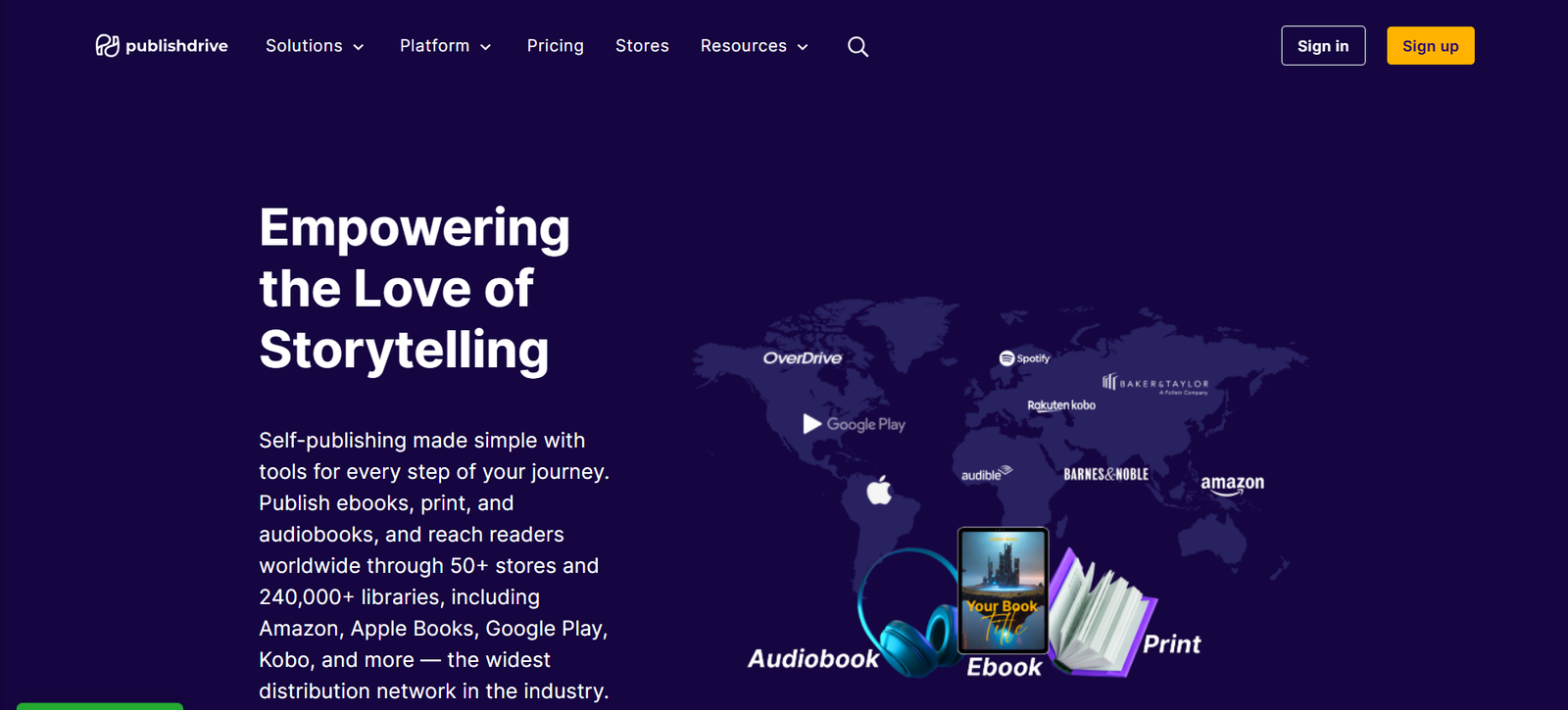Open the Solutions dropdown menu
1568x710 pixels.
click(315, 46)
